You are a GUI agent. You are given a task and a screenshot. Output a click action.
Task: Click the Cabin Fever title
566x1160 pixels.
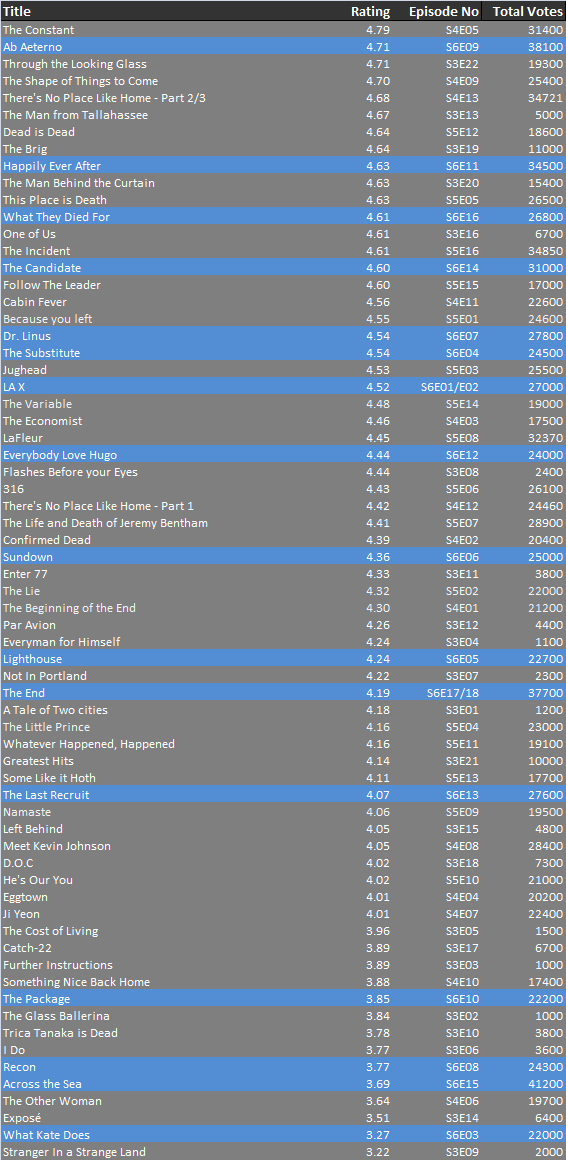[x=35, y=302]
